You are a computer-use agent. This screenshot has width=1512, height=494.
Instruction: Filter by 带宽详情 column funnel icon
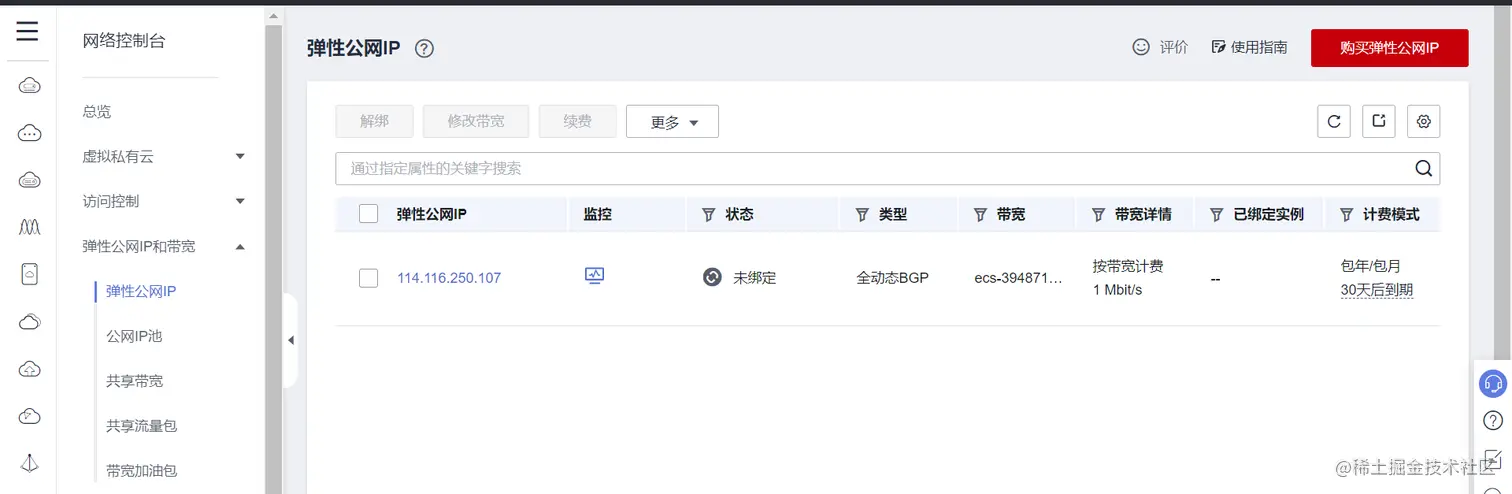1098,215
